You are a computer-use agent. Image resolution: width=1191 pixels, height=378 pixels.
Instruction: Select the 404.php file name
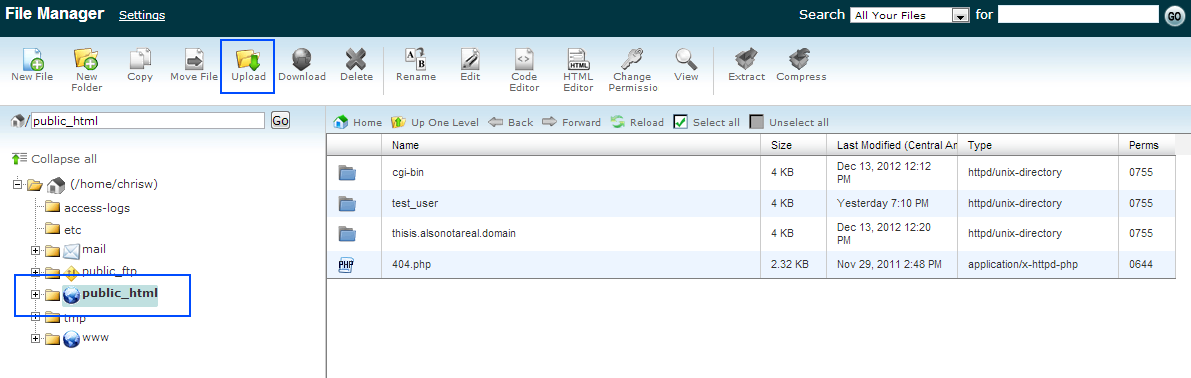point(411,264)
